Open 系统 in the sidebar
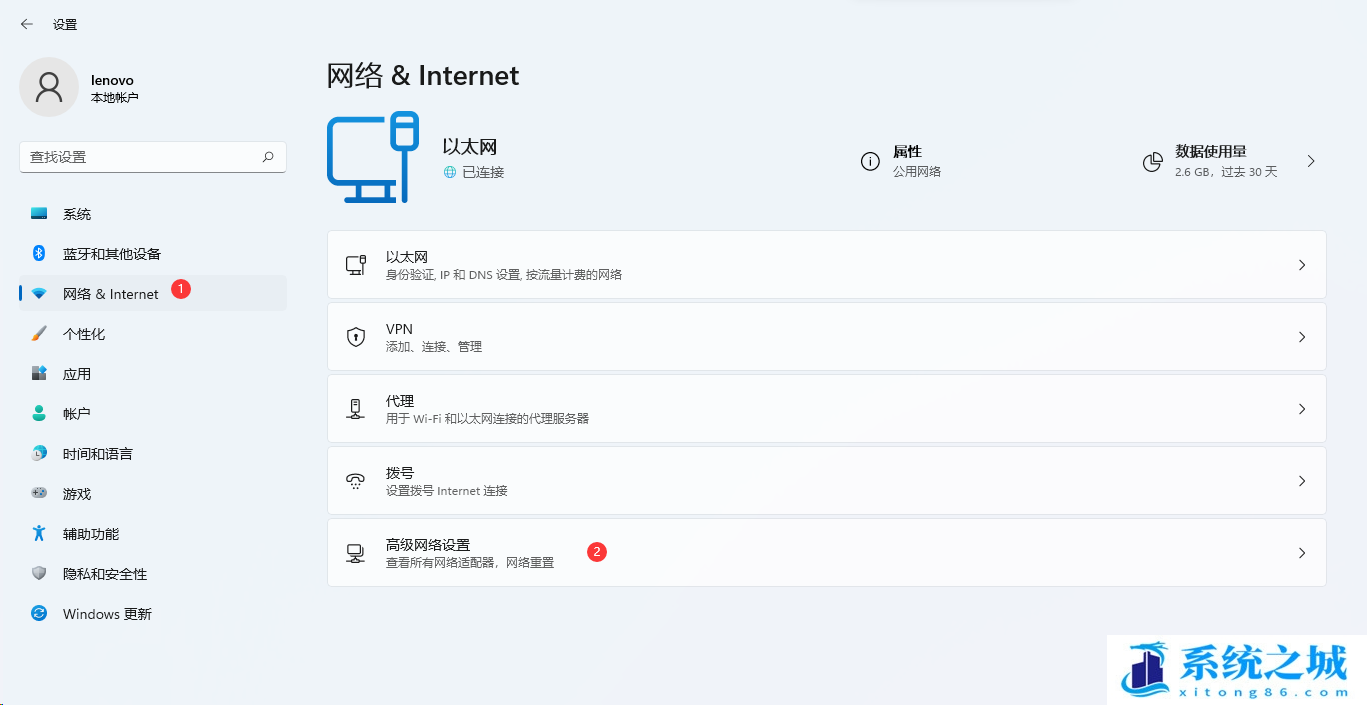The height and width of the screenshot is (705, 1367). (x=77, y=214)
